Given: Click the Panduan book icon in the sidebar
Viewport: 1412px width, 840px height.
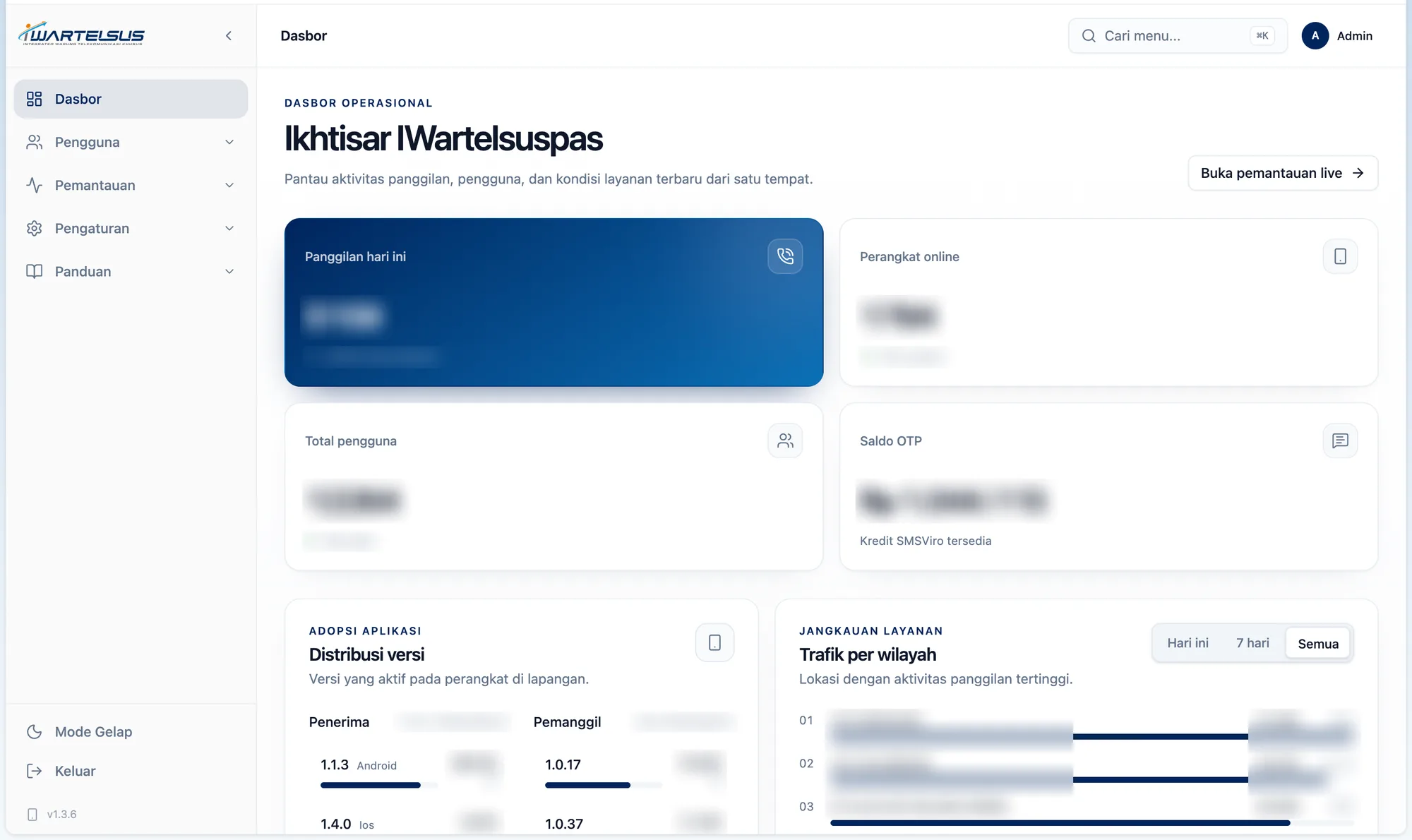Looking at the screenshot, I should [34, 271].
